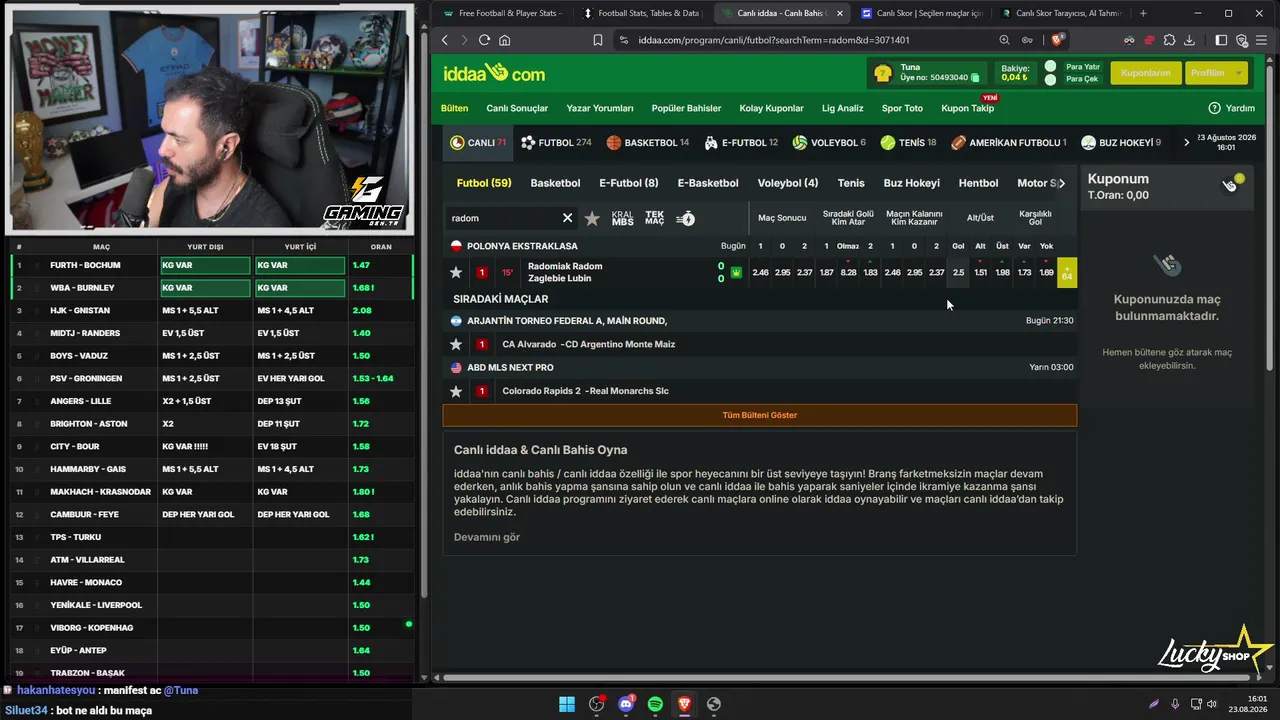This screenshot has width=1280, height=720.
Task: Click the iddaa.com logo
Action: (x=494, y=73)
